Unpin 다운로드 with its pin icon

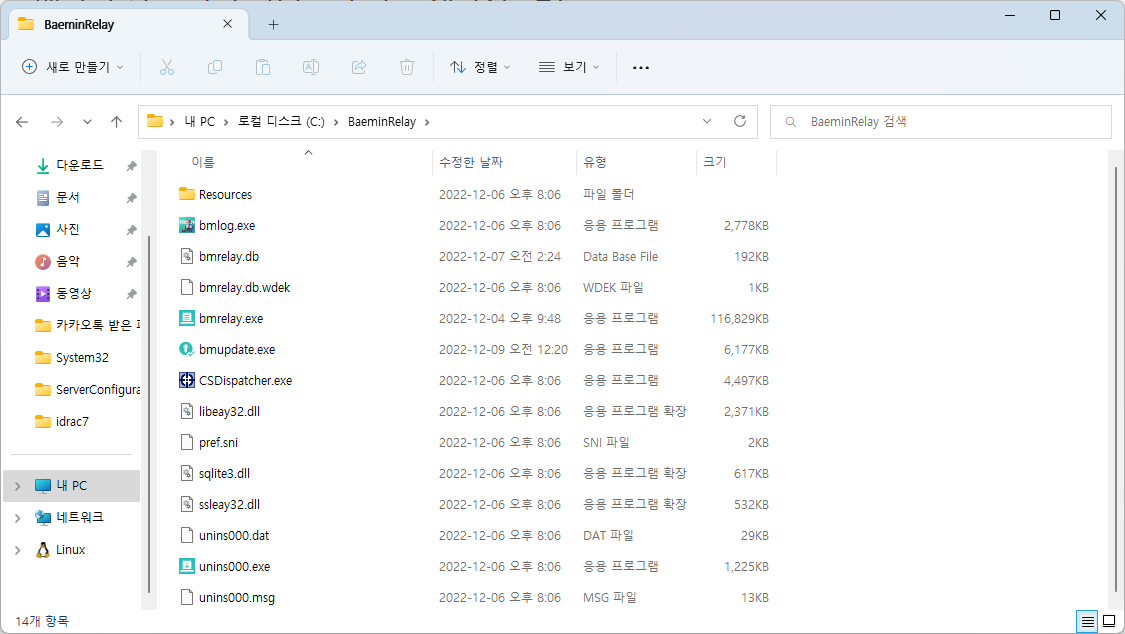point(131,166)
